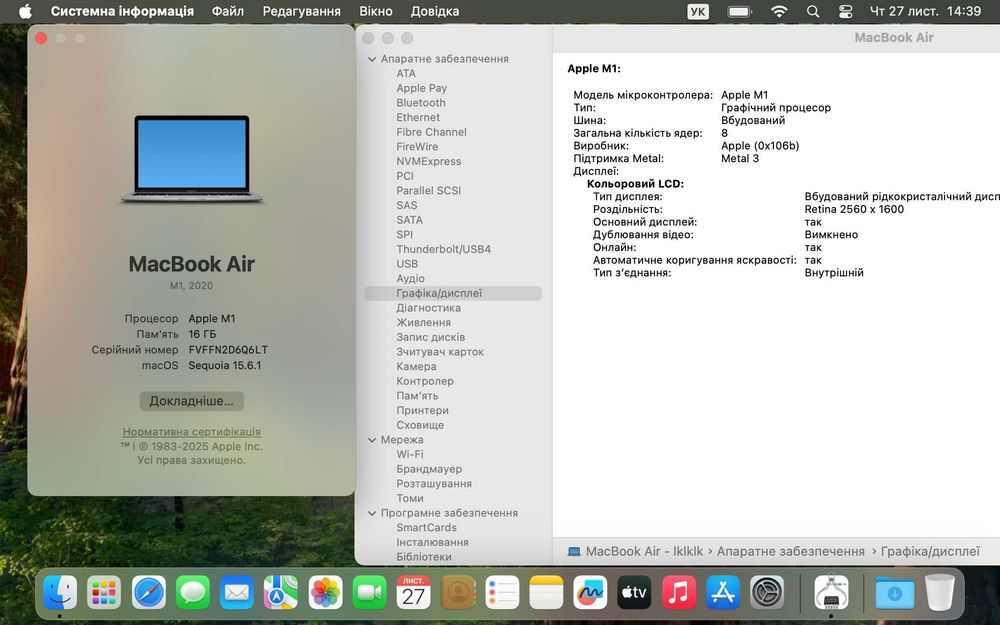
Task: Select Сховище in the sidebar
Action: pos(420,425)
